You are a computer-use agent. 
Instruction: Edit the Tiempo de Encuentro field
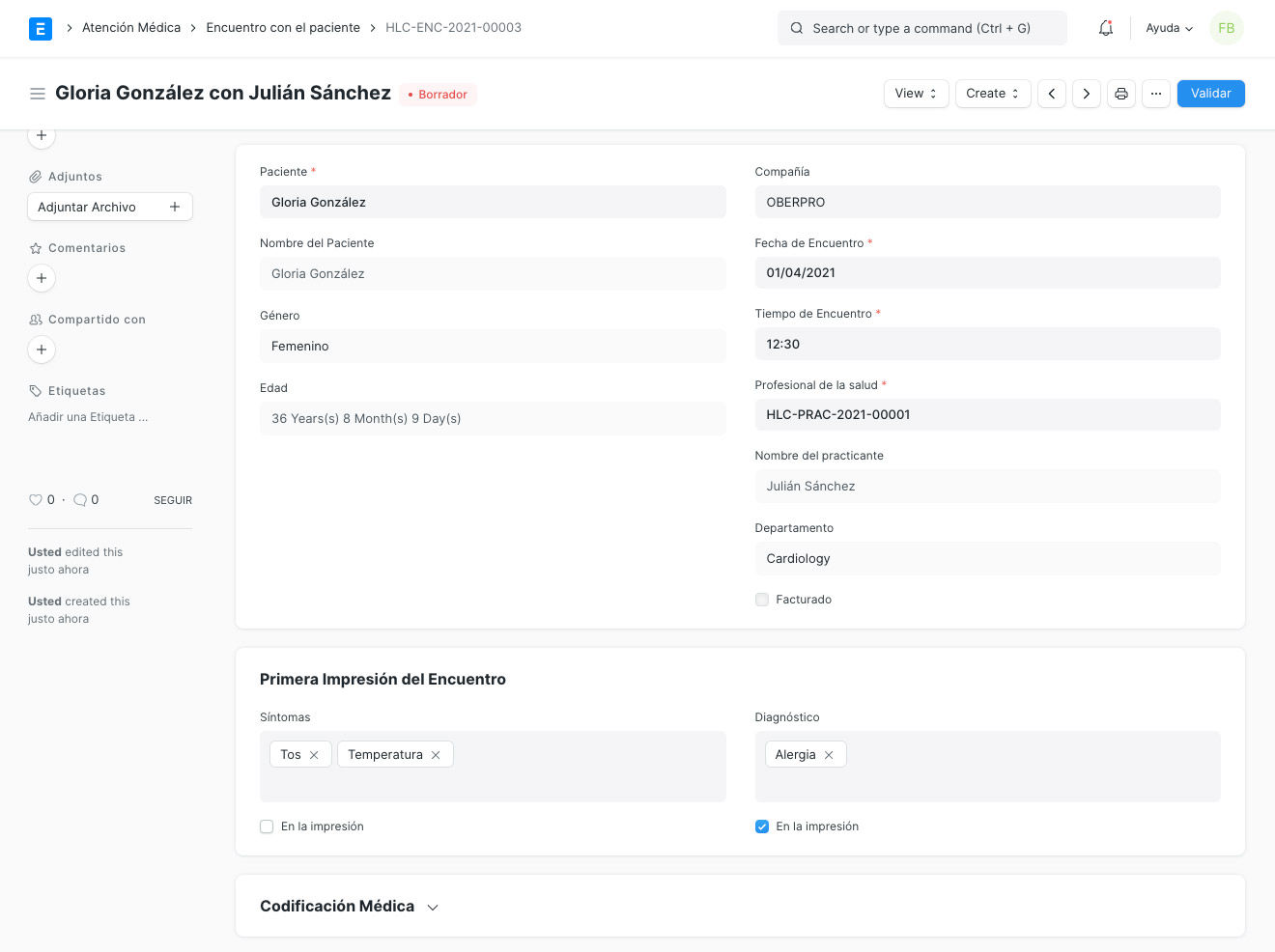[x=987, y=344]
